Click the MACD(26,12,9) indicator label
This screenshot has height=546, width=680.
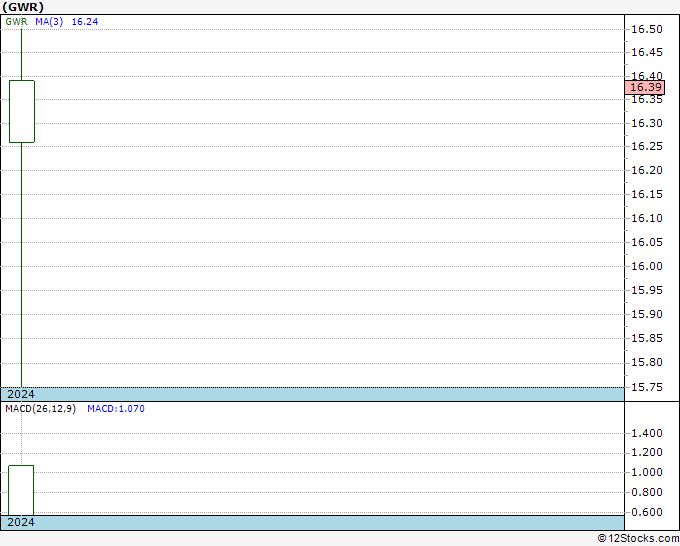[x=40, y=409]
